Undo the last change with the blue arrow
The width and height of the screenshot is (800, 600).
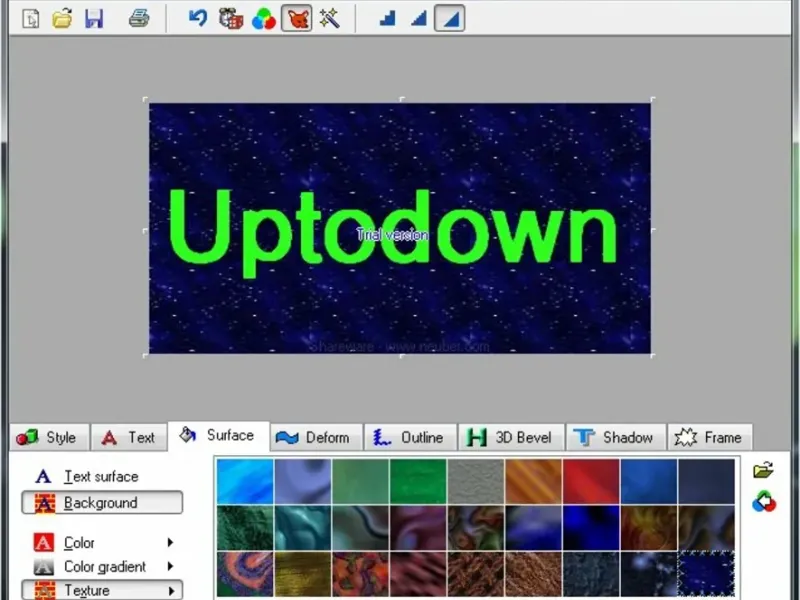[198, 19]
